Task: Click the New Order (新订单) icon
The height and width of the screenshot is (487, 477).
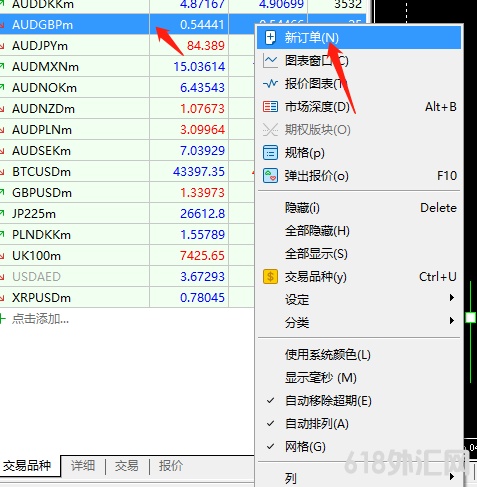Action: tap(270, 37)
